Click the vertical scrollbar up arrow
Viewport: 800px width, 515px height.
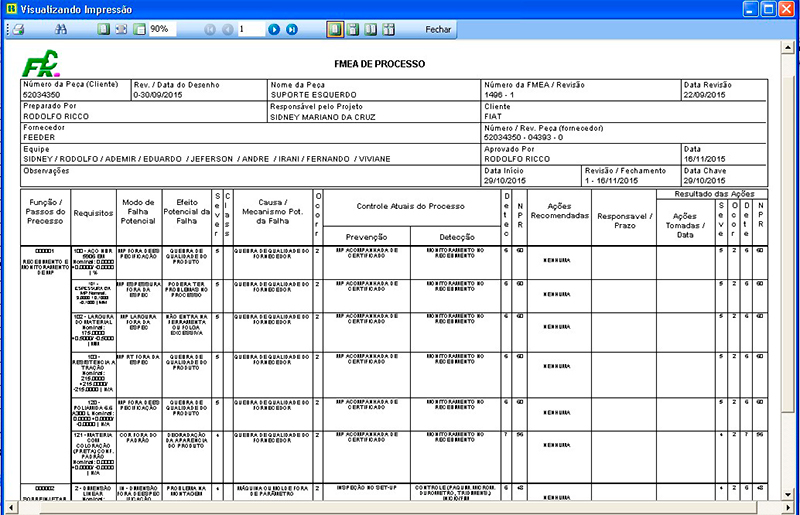(x=788, y=47)
